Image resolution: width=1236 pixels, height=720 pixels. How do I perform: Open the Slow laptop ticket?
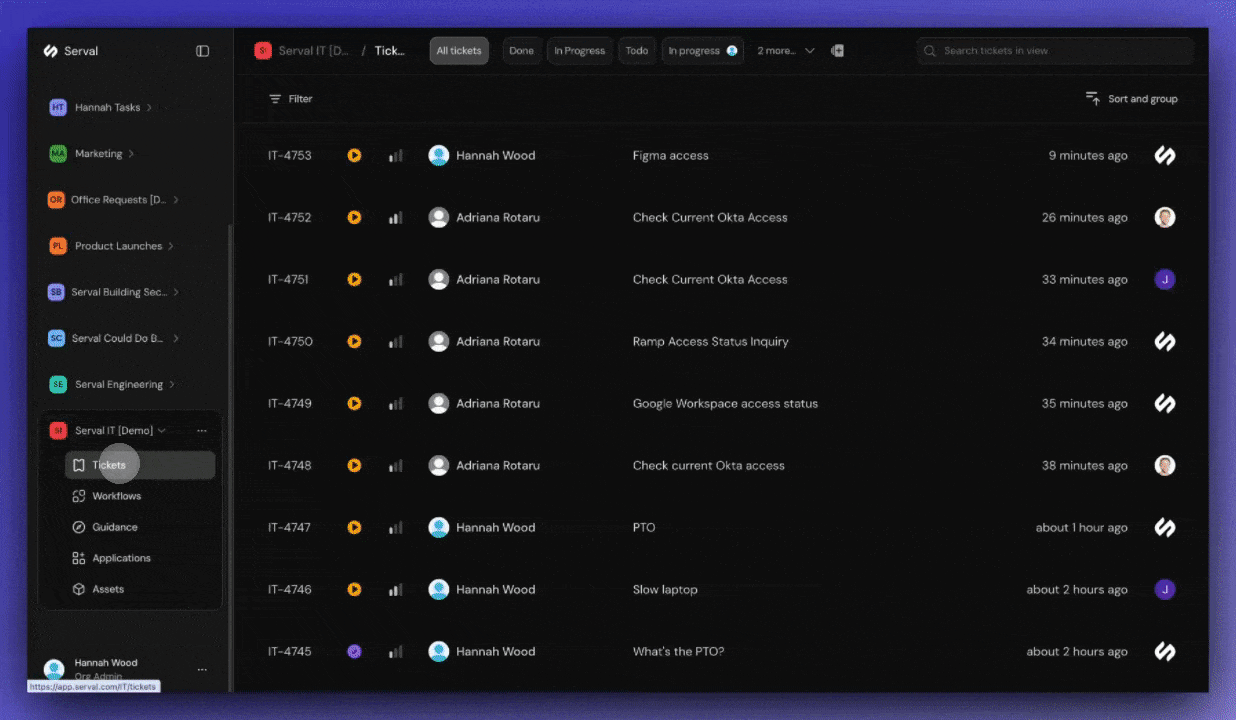click(665, 590)
